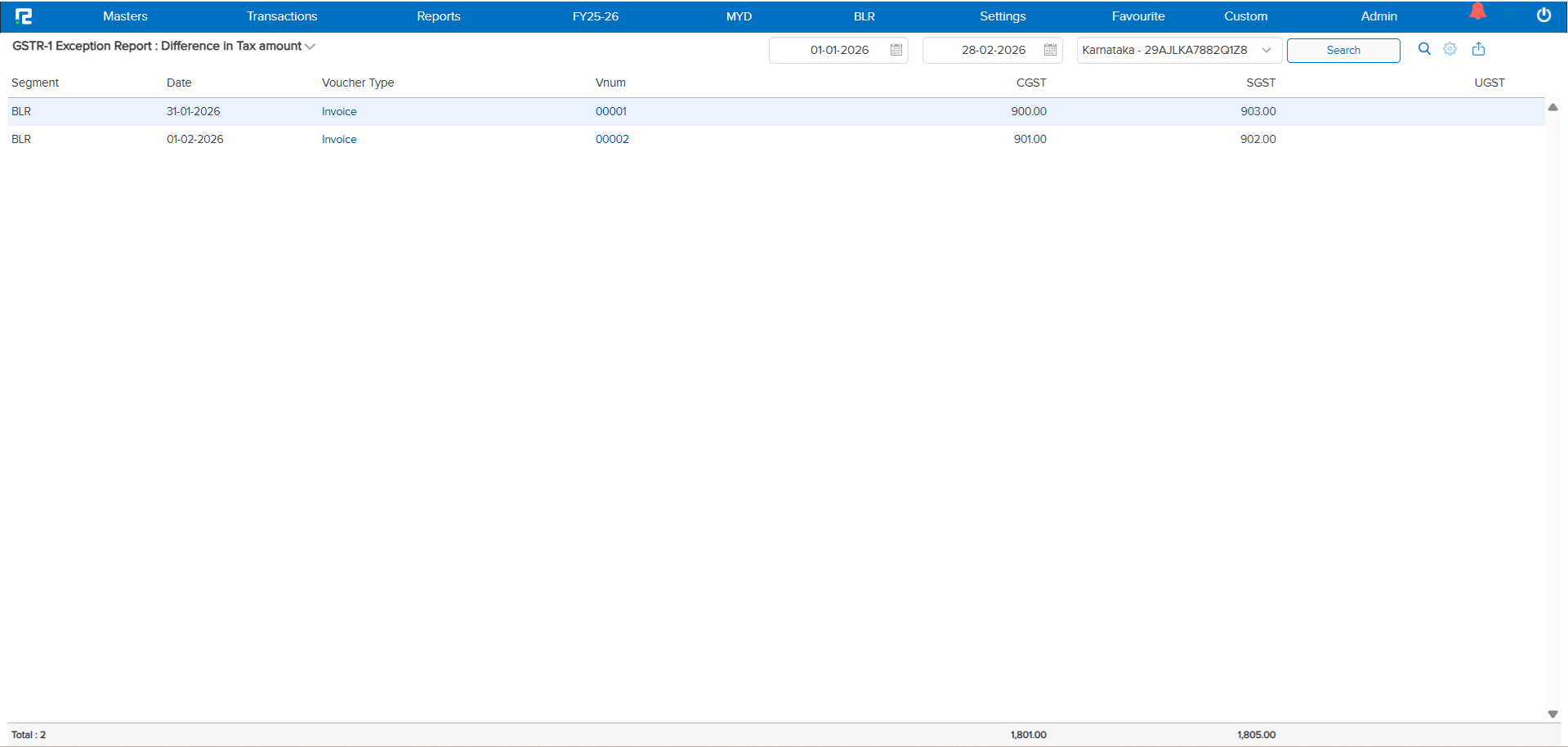Expand the GSTR-1 Exception Report type dropdown
1568x747 pixels.
pyautogui.click(x=310, y=47)
